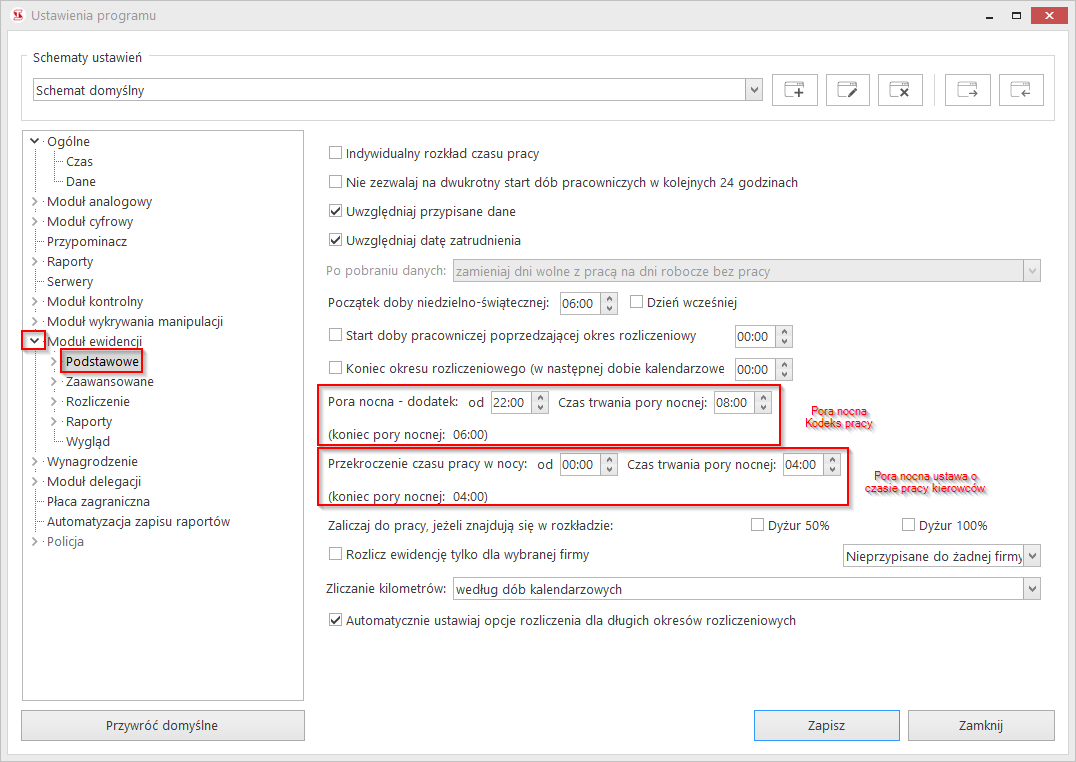Open the Schemat domyślny dropdown
The image size is (1076, 762).
[754, 91]
